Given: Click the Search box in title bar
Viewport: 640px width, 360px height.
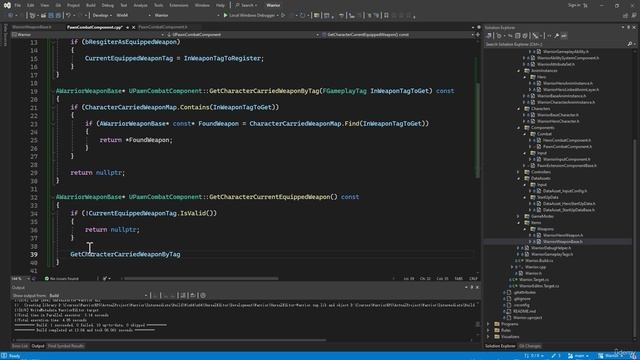Looking at the screenshot, I should pyautogui.click(x=245, y=5).
